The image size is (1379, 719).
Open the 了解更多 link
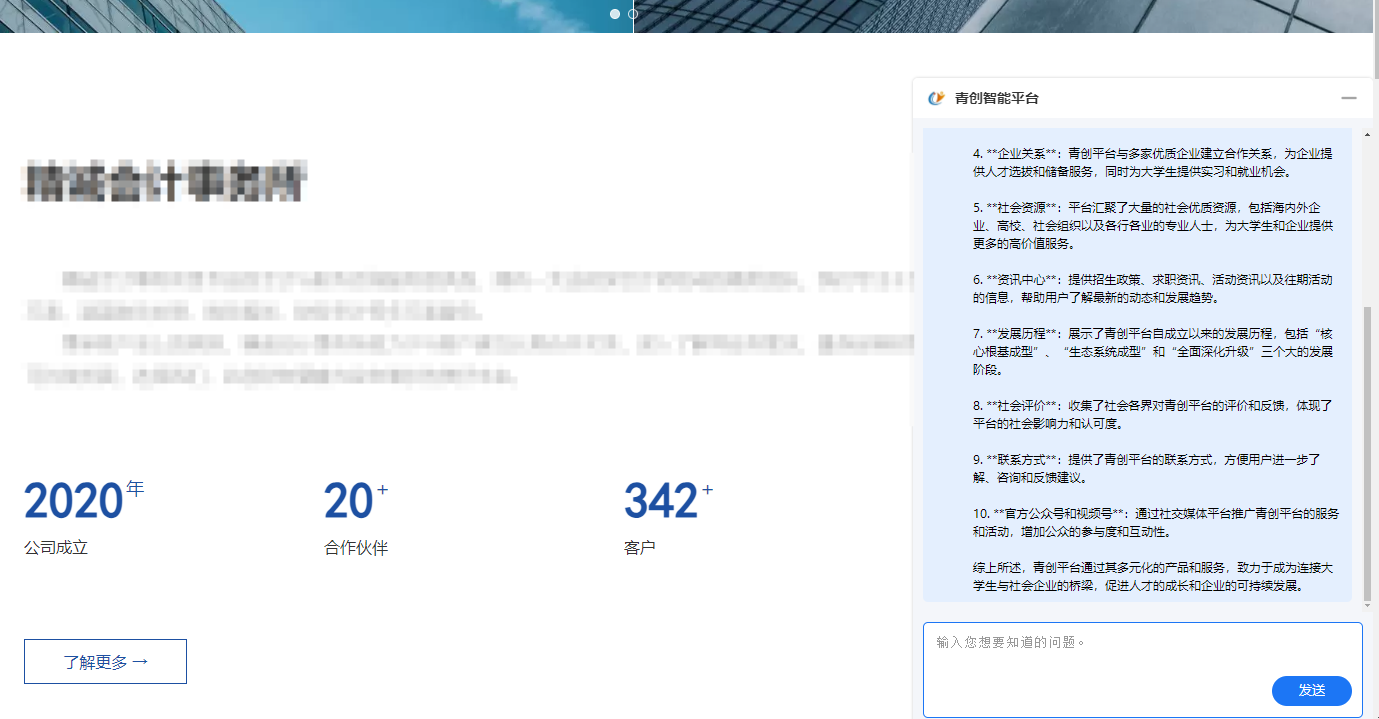[105, 662]
